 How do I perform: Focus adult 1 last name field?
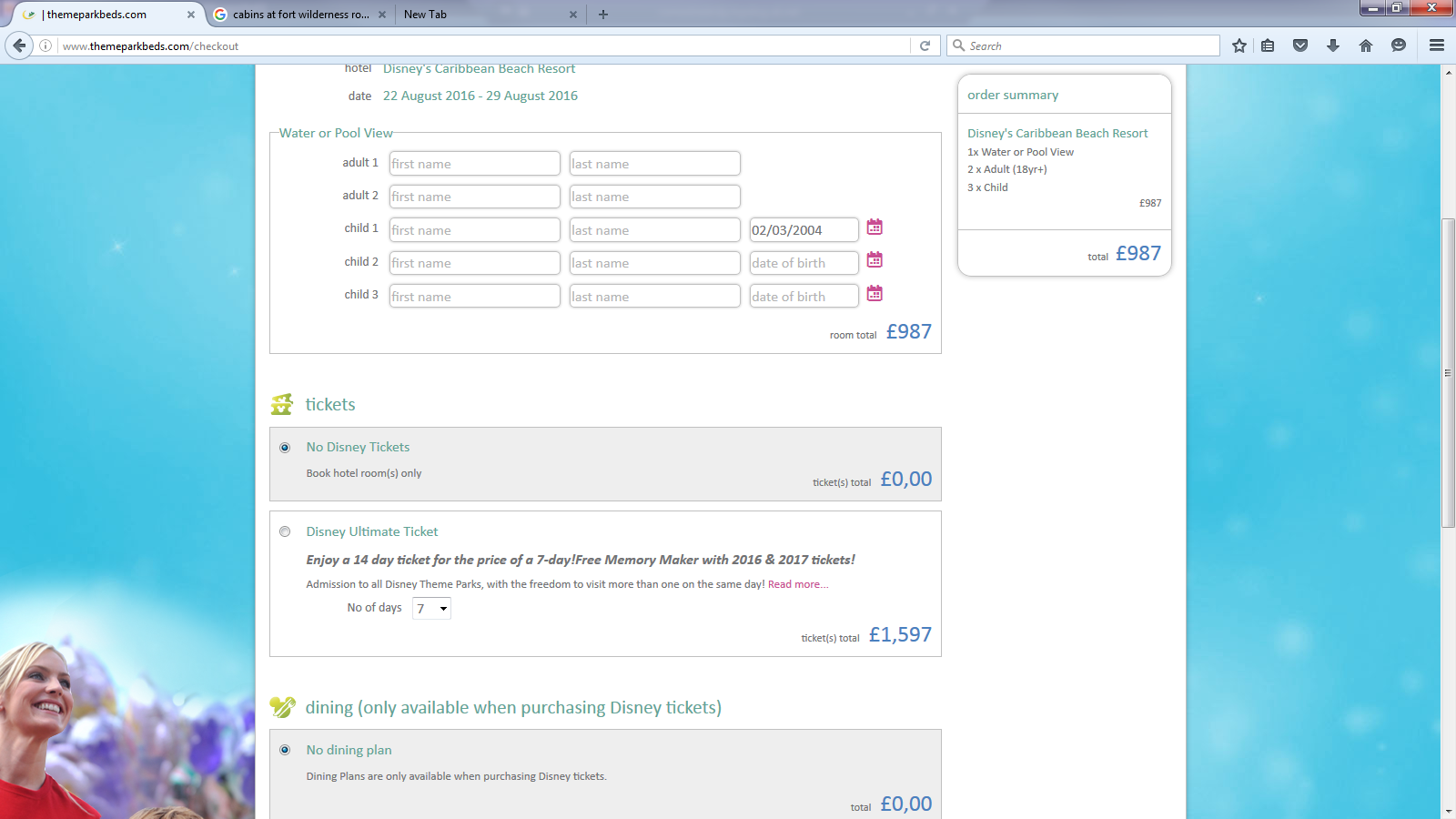[x=654, y=164]
